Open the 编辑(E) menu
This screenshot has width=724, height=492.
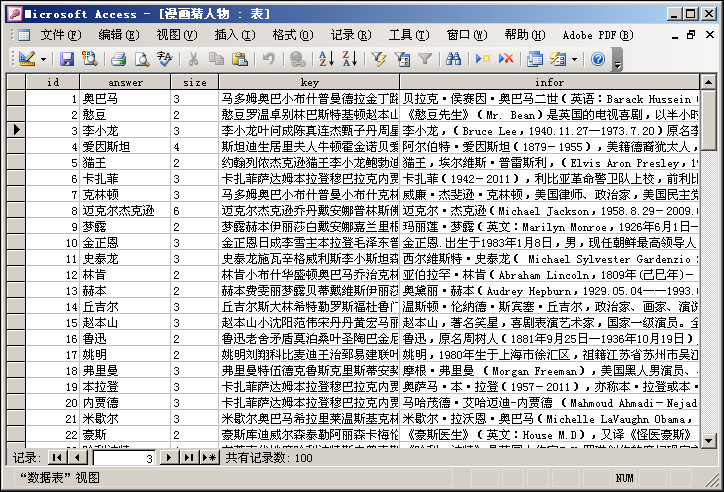[x=119, y=35]
